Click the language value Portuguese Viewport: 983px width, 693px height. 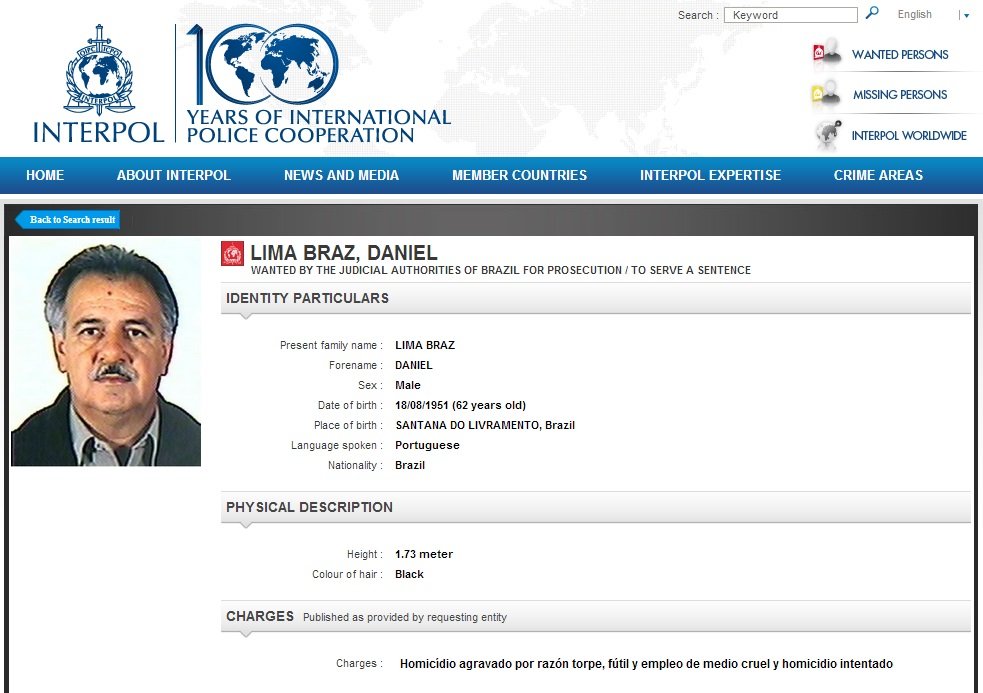pyautogui.click(x=427, y=445)
